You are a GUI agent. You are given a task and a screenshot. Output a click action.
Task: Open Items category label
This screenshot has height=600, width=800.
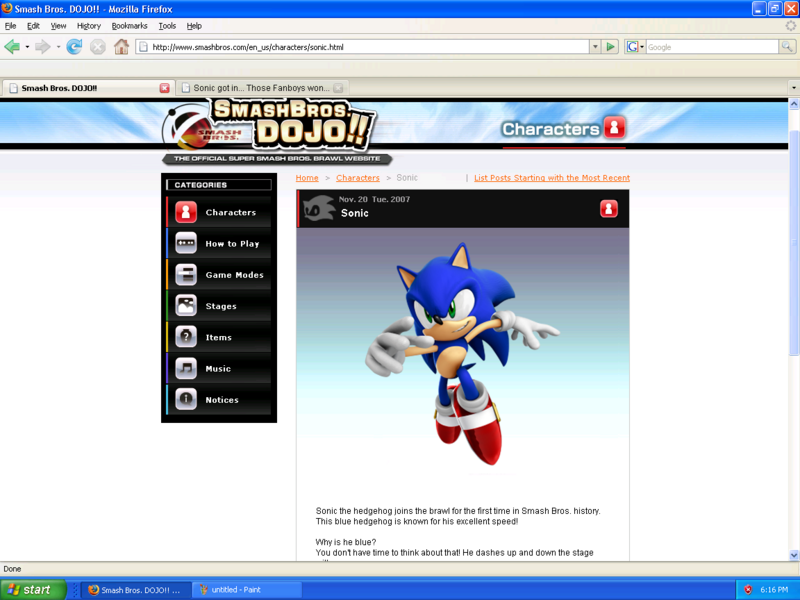[x=218, y=337]
